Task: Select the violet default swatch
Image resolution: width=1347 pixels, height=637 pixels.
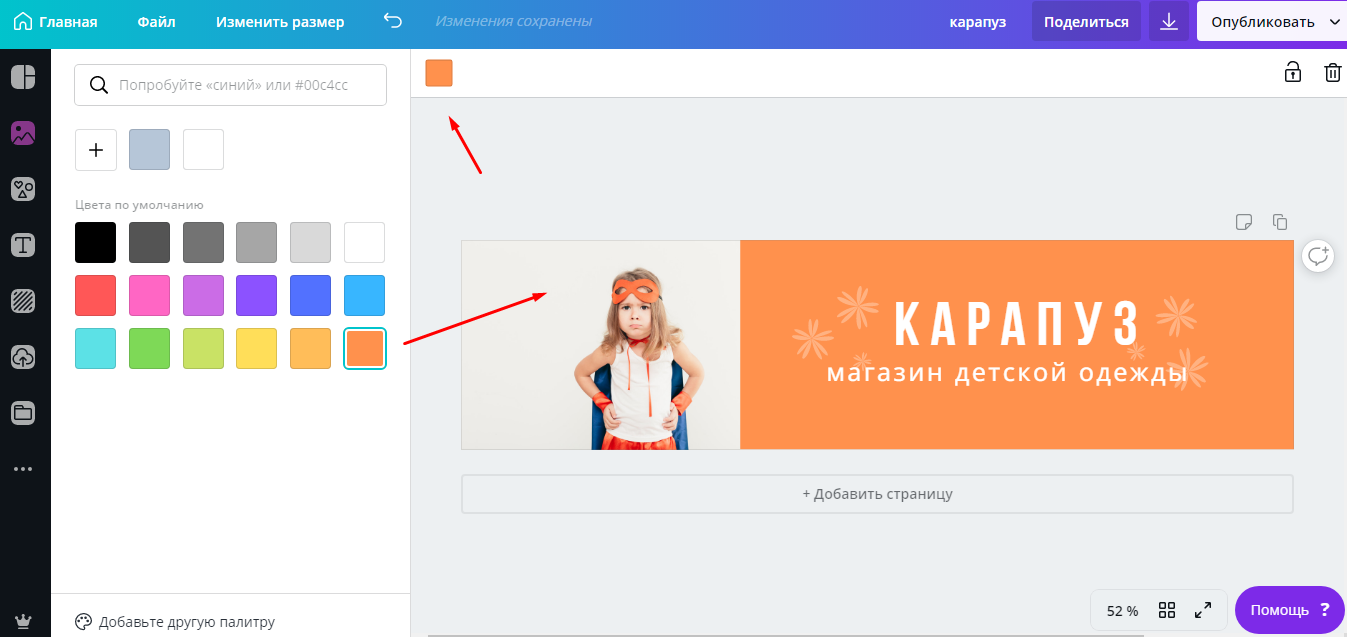Action: [257, 295]
